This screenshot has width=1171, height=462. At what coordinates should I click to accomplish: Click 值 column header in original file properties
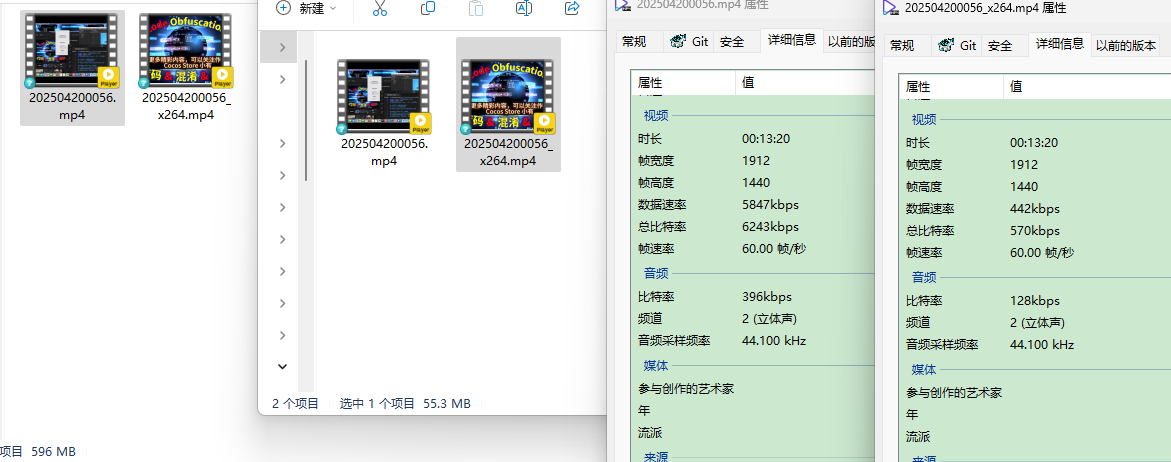click(x=805, y=83)
